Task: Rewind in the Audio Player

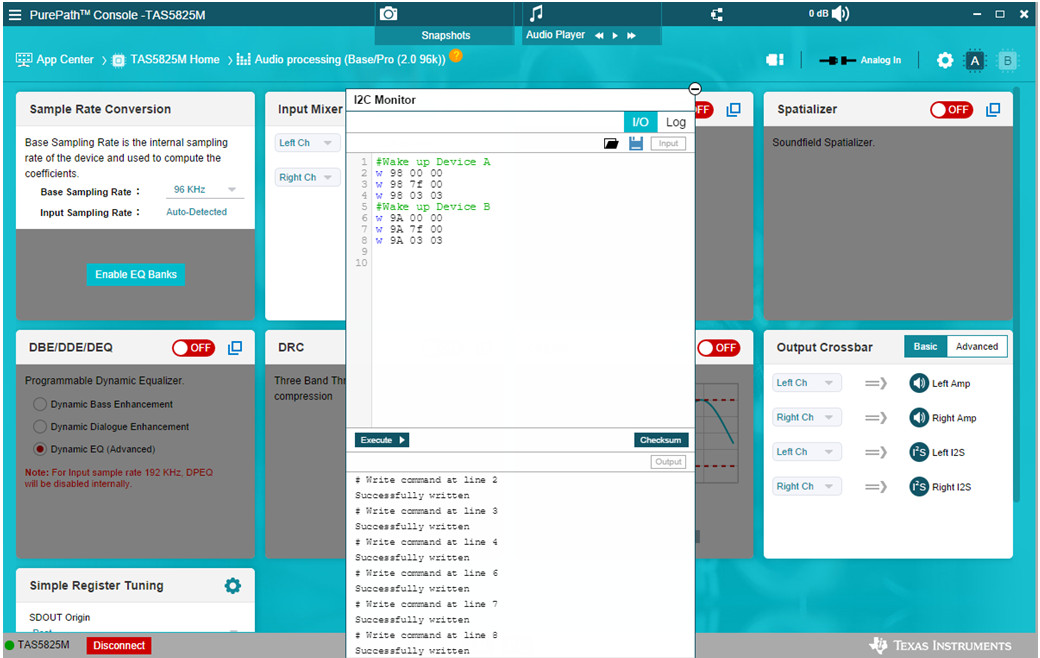Action: click(599, 36)
